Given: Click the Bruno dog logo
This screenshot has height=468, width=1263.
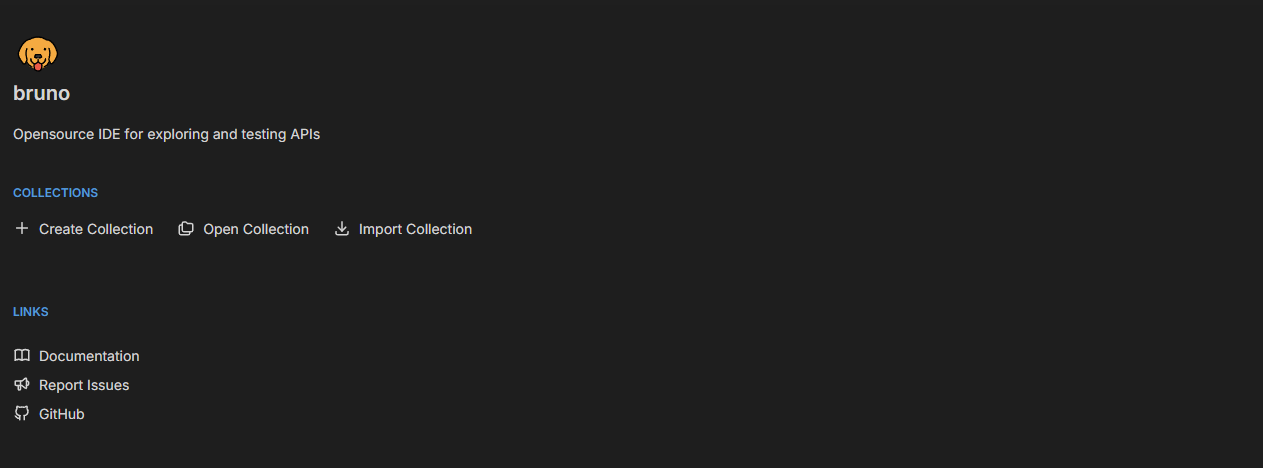Looking at the screenshot, I should [38, 53].
